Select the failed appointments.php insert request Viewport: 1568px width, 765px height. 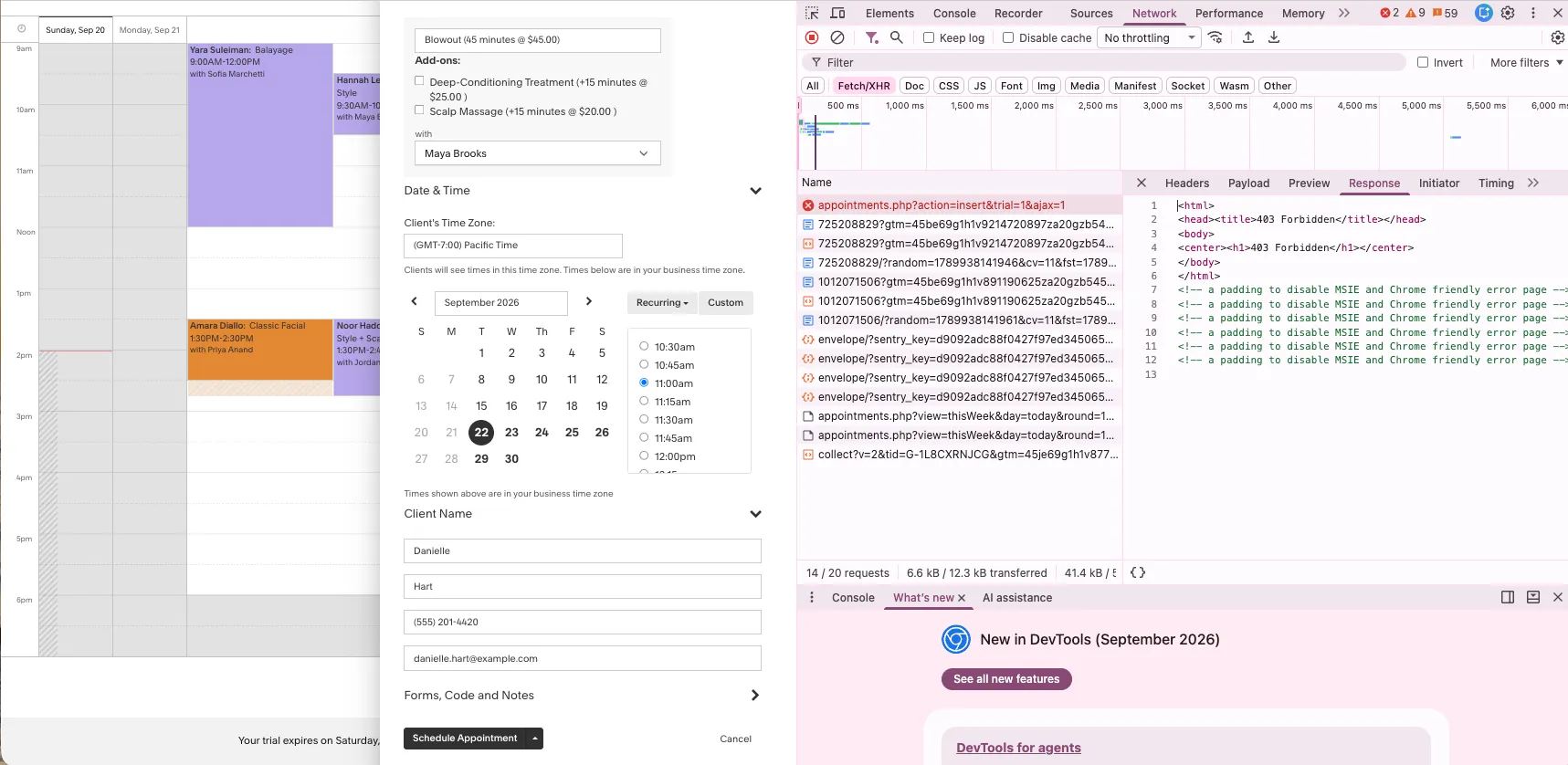959,205
